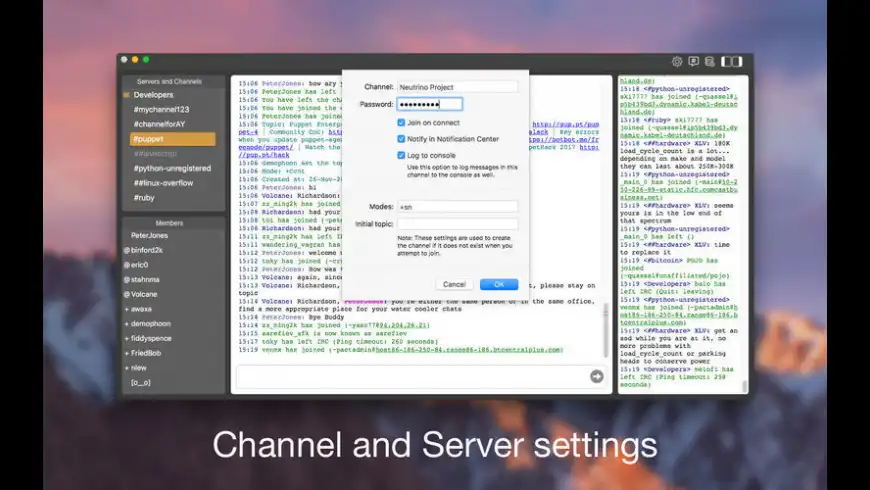Toggle the Join on connect checkbox
This screenshot has height=490, width=870.
401,123
